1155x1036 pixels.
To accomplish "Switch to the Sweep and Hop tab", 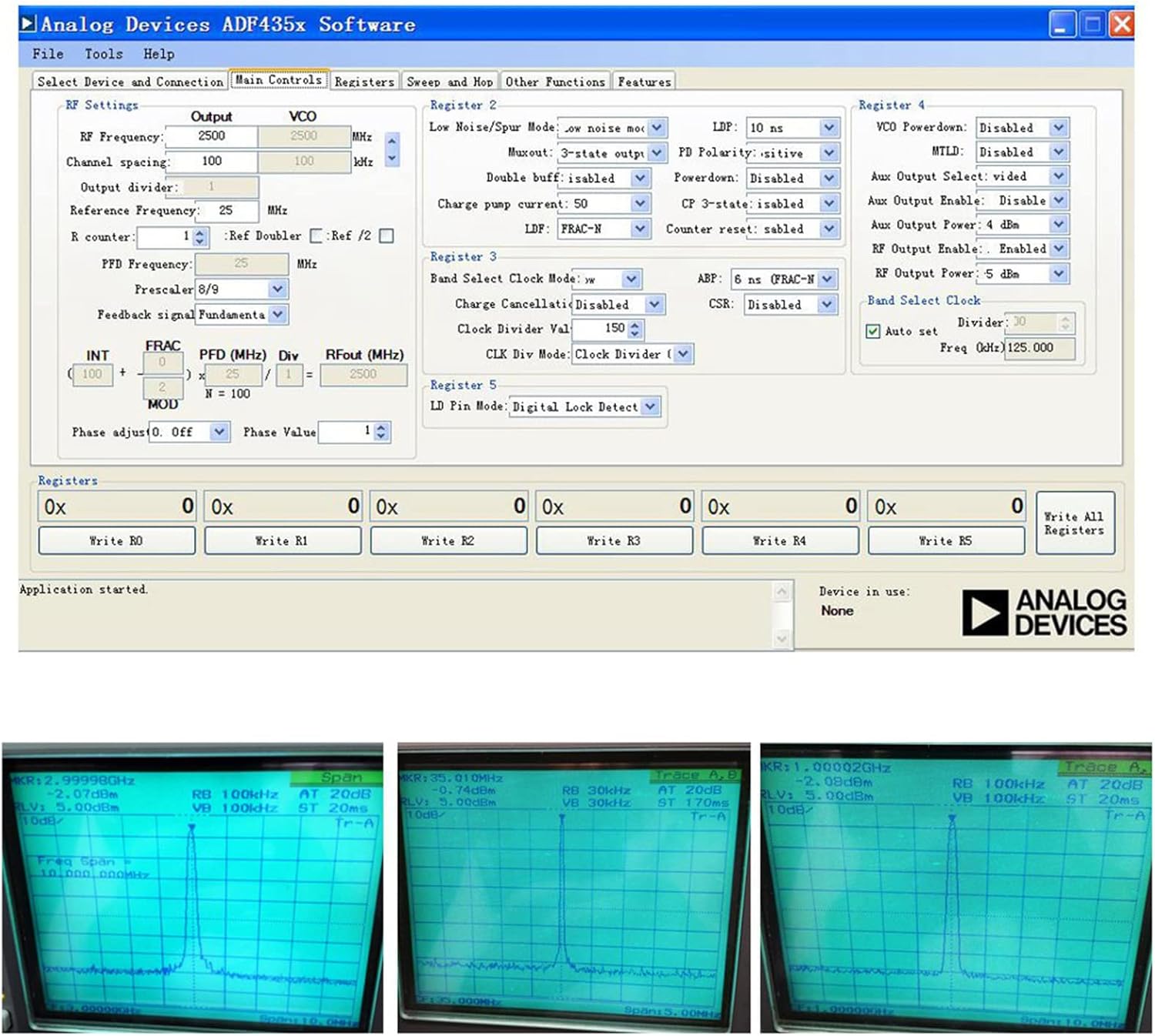I will click(x=451, y=82).
